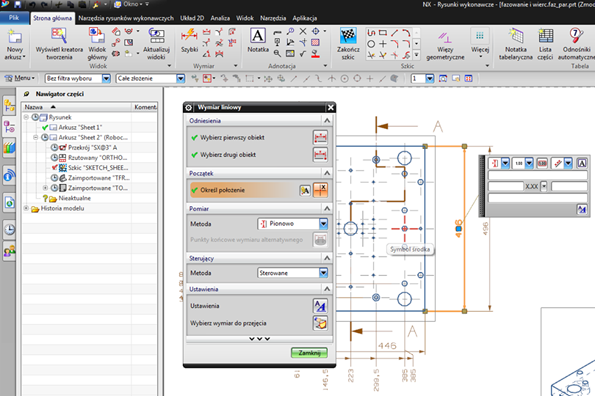Image resolution: width=595 pixels, height=396 pixels.
Task: Open the Analiza ribbon tab
Action: 220,18
